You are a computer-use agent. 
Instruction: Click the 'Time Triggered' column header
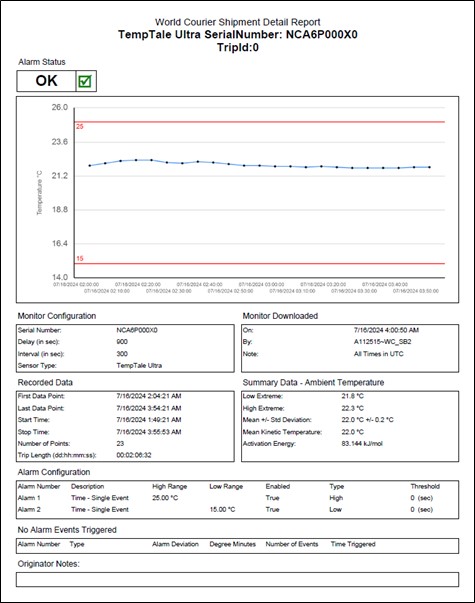click(353, 544)
